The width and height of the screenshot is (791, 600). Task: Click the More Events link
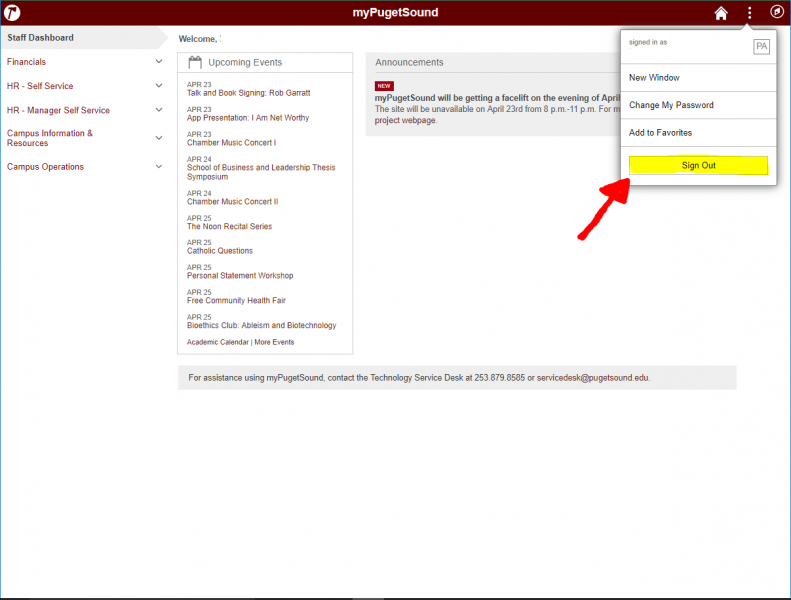coord(274,342)
